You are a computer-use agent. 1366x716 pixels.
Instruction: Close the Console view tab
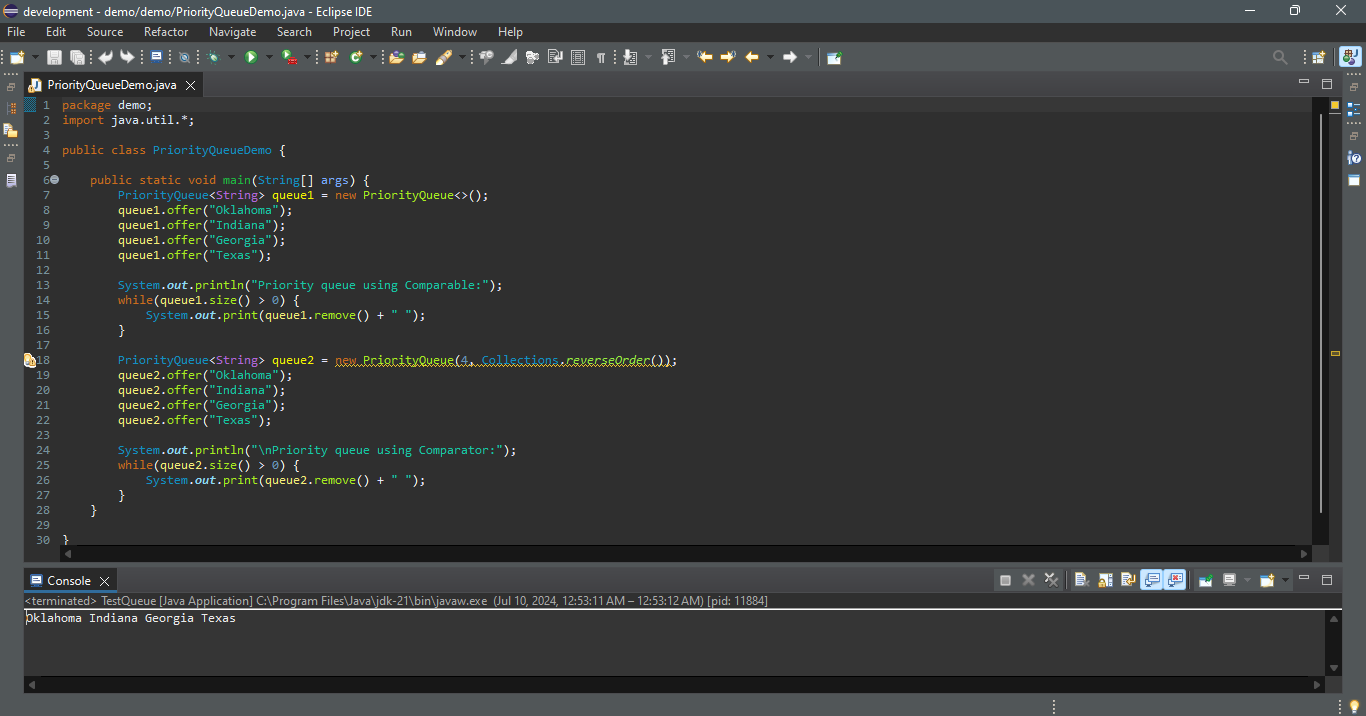[104, 581]
